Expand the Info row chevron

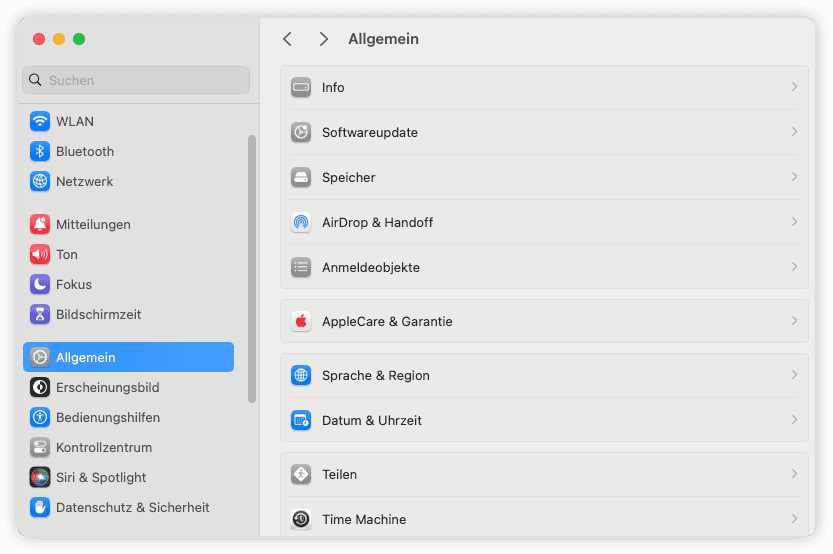(794, 87)
